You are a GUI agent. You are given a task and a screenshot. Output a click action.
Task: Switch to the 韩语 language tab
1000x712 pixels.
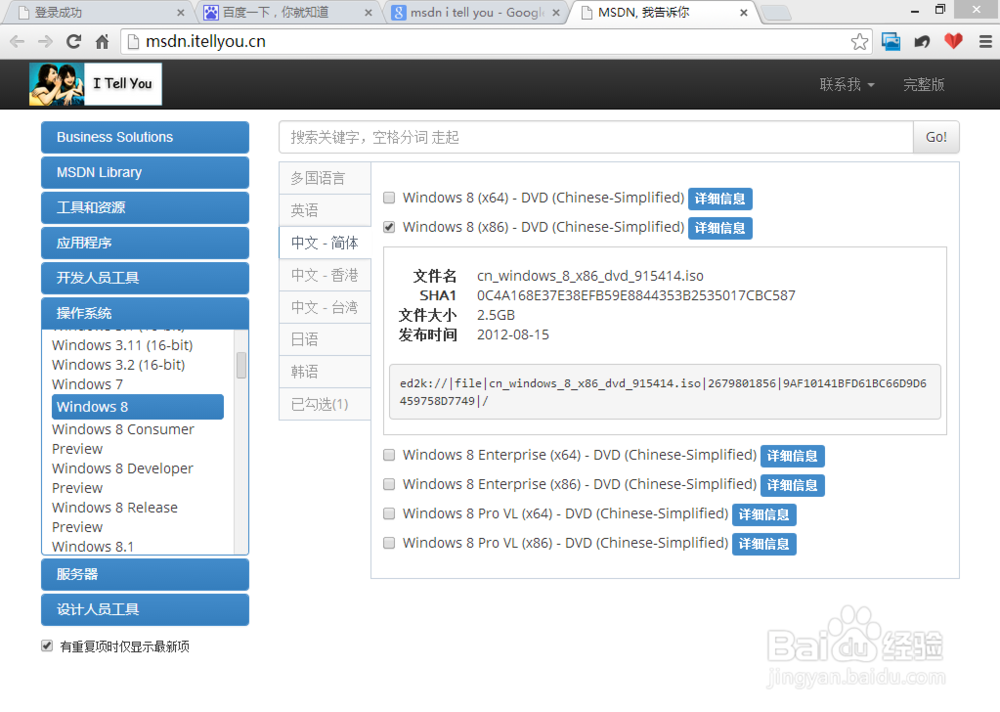[325, 371]
